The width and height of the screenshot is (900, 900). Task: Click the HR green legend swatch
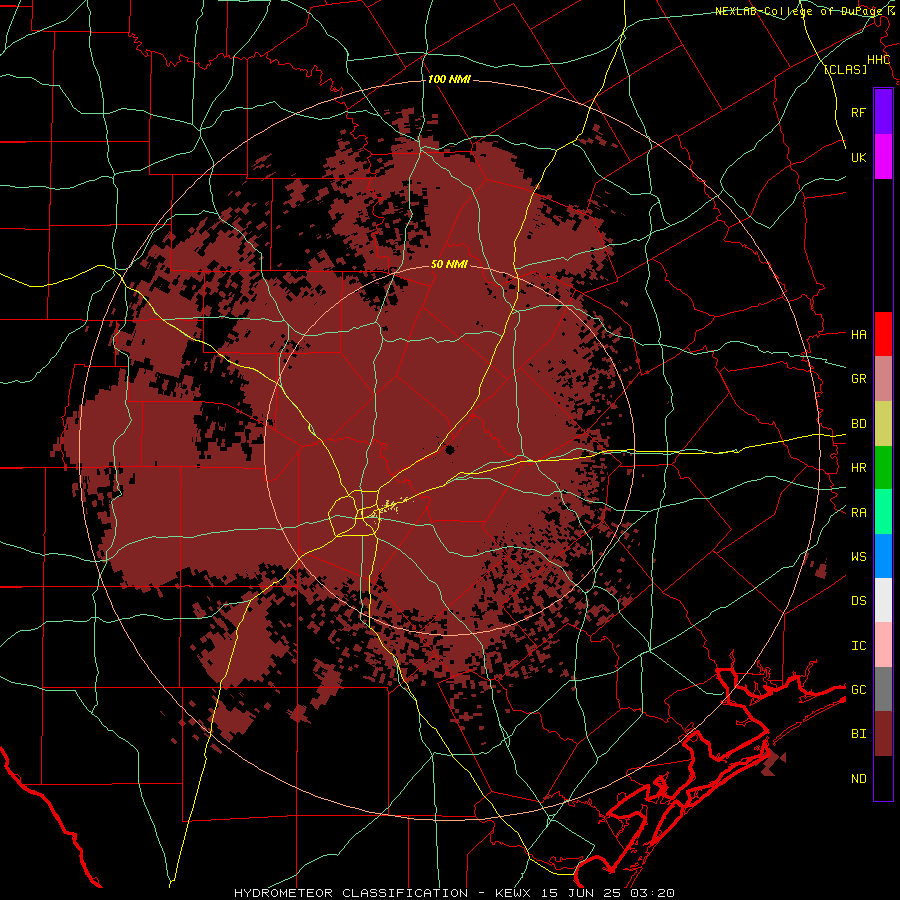coord(883,468)
